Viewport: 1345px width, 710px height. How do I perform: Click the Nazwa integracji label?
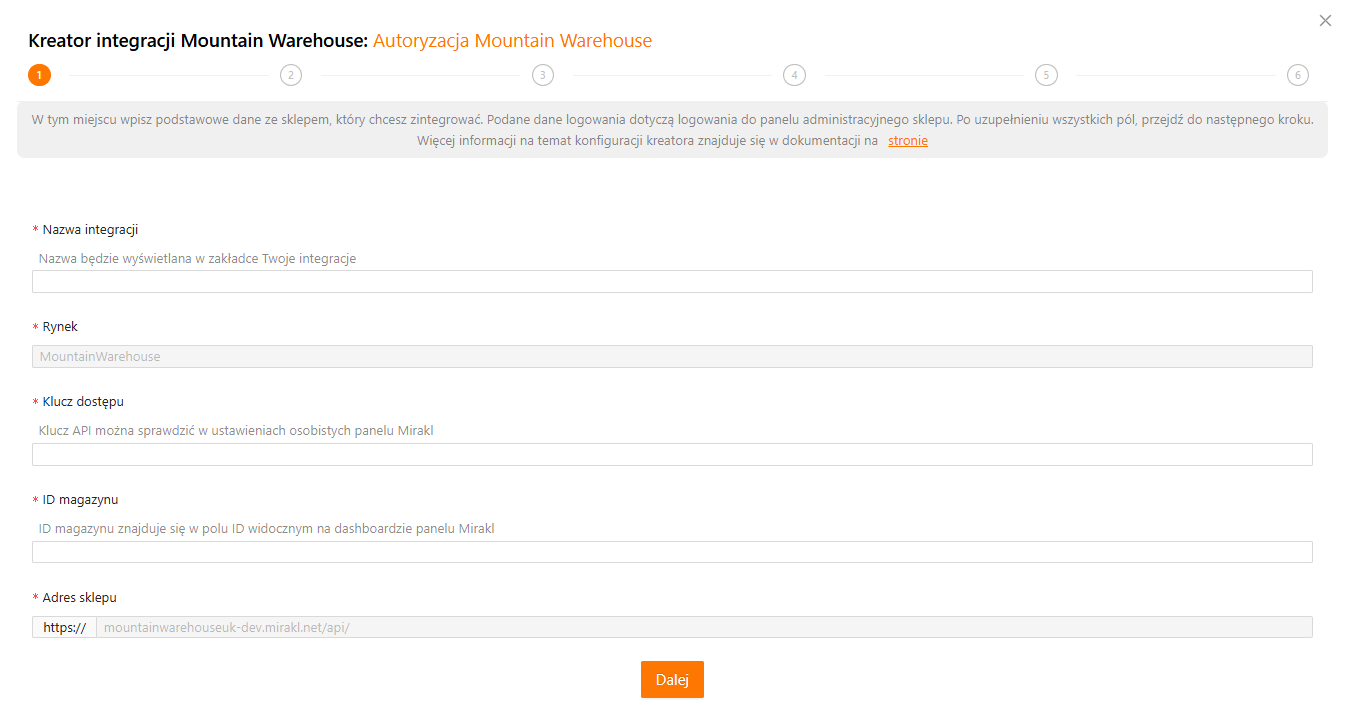click(x=90, y=230)
